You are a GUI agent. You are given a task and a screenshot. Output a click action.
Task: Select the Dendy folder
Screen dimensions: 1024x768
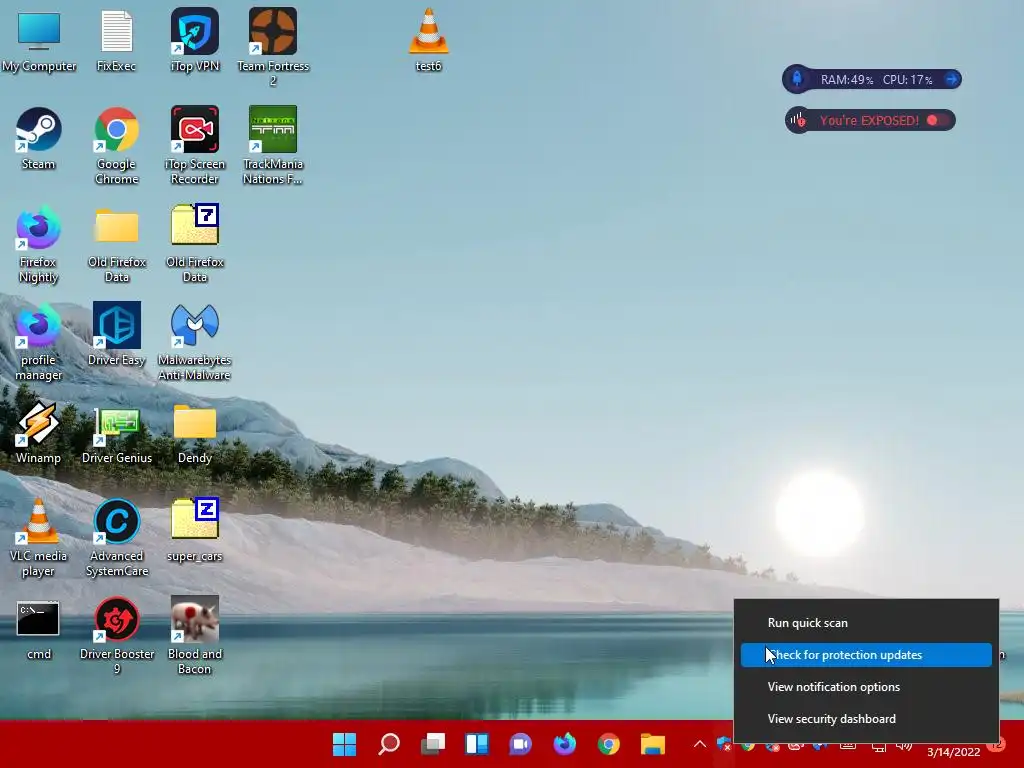pyautogui.click(x=195, y=432)
